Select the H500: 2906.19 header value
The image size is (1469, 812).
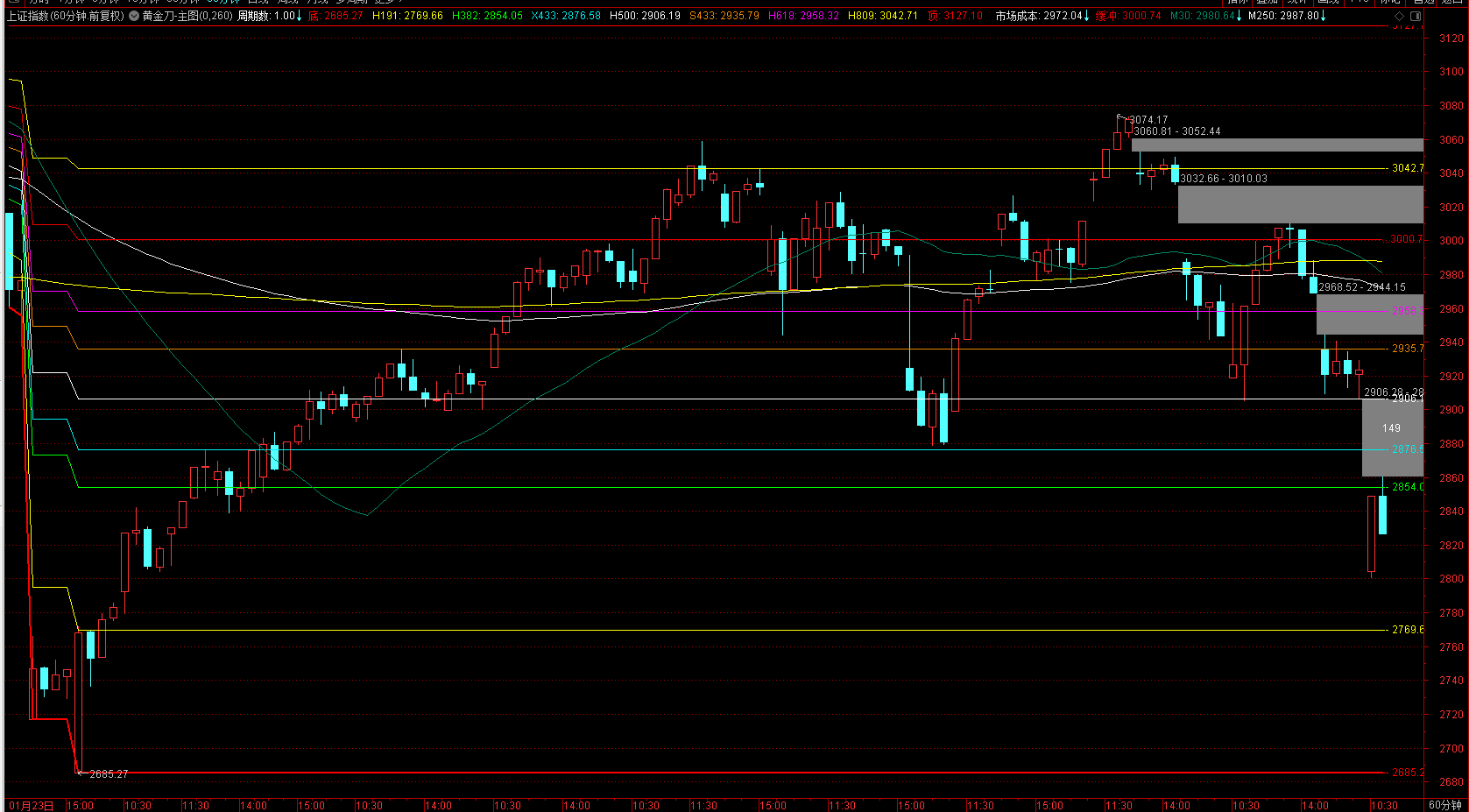pos(645,16)
